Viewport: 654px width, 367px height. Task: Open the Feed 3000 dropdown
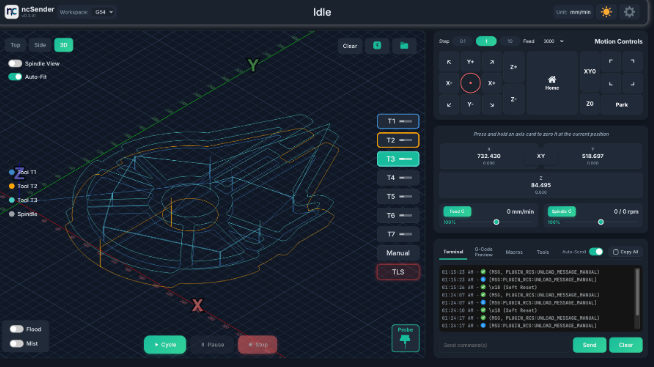tap(553, 41)
